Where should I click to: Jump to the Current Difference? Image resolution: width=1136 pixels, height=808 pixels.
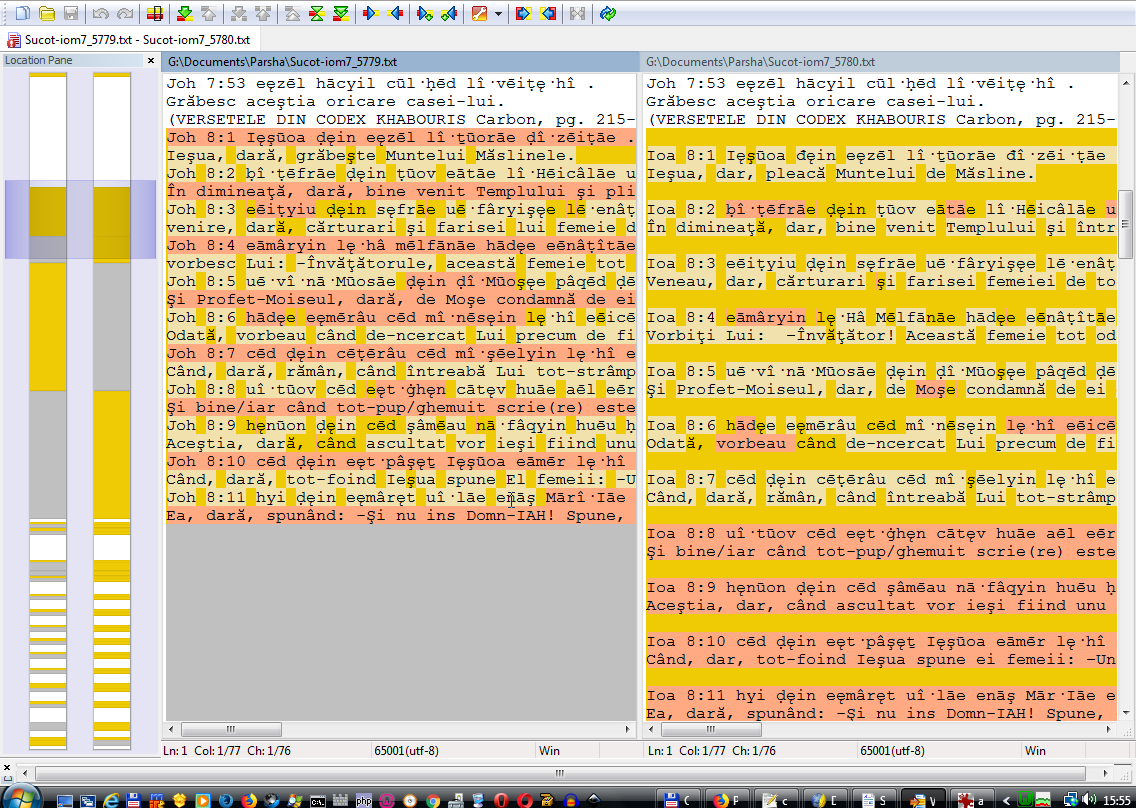[316, 14]
